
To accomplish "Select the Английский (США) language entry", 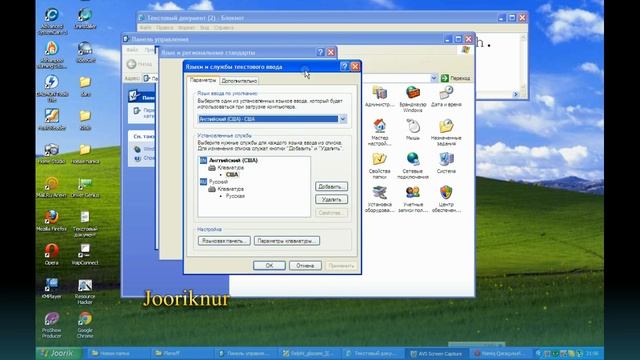I will point(233,160).
